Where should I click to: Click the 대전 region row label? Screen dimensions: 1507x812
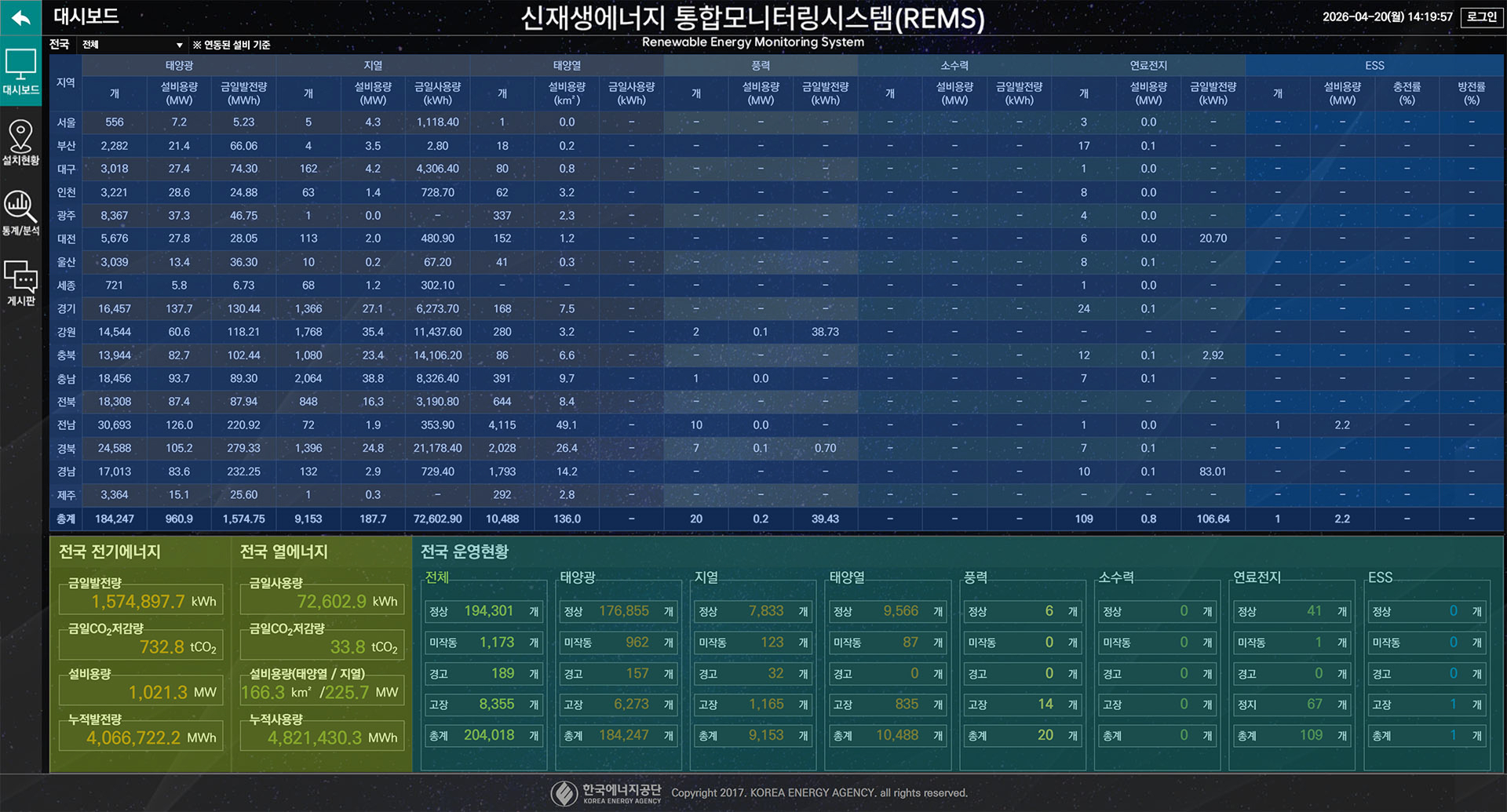click(66, 239)
